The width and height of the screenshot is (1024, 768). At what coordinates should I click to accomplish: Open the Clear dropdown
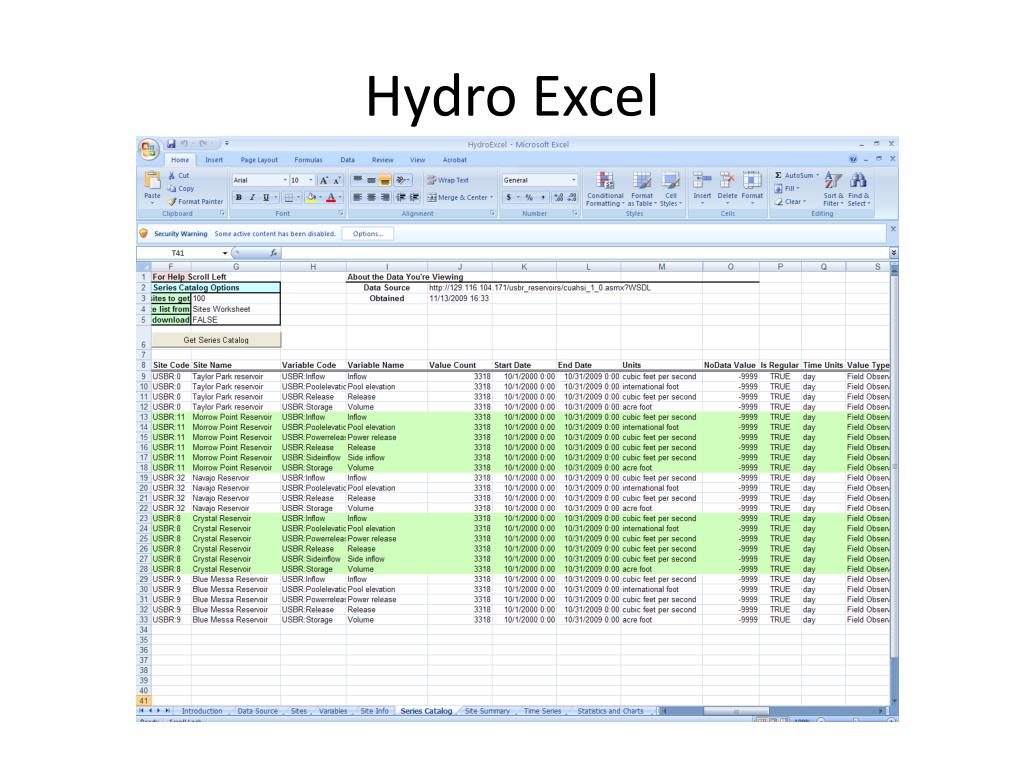(x=790, y=201)
